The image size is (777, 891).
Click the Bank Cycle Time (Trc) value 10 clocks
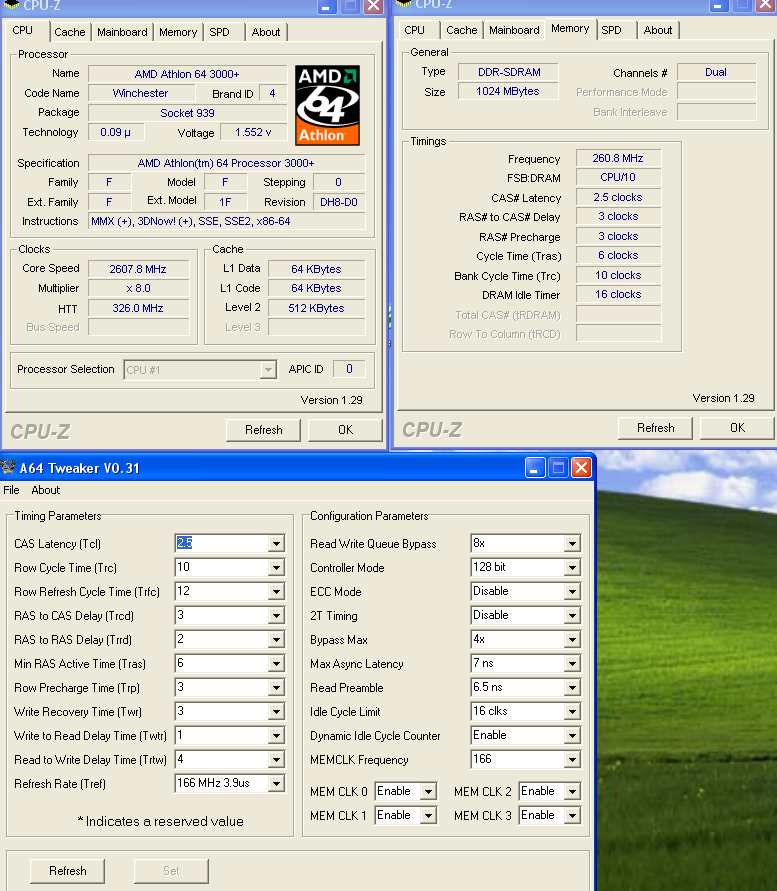tap(618, 275)
